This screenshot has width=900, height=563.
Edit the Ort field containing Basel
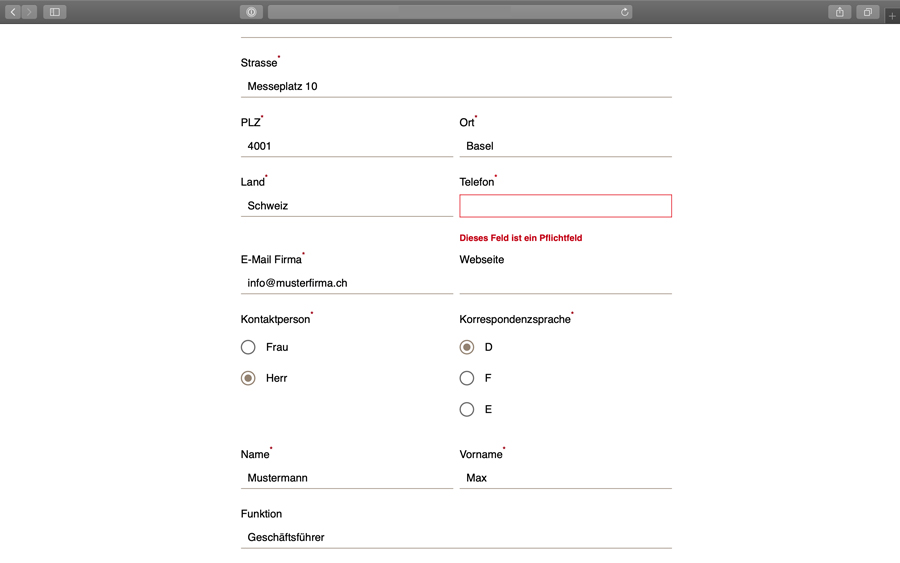pos(565,146)
